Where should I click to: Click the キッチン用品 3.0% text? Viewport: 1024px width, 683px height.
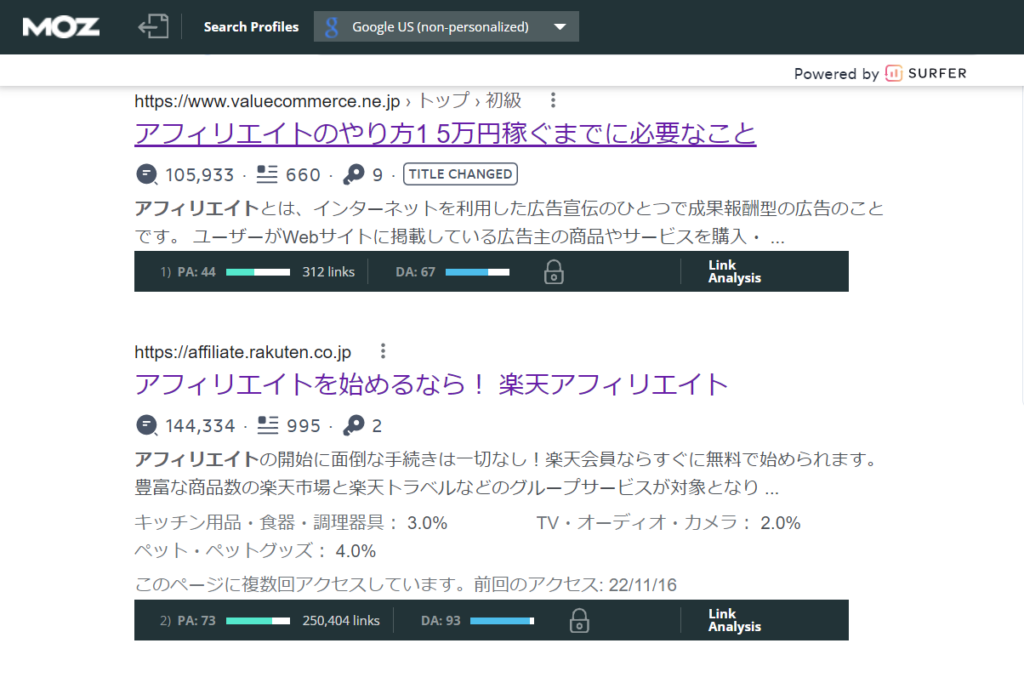coord(291,523)
